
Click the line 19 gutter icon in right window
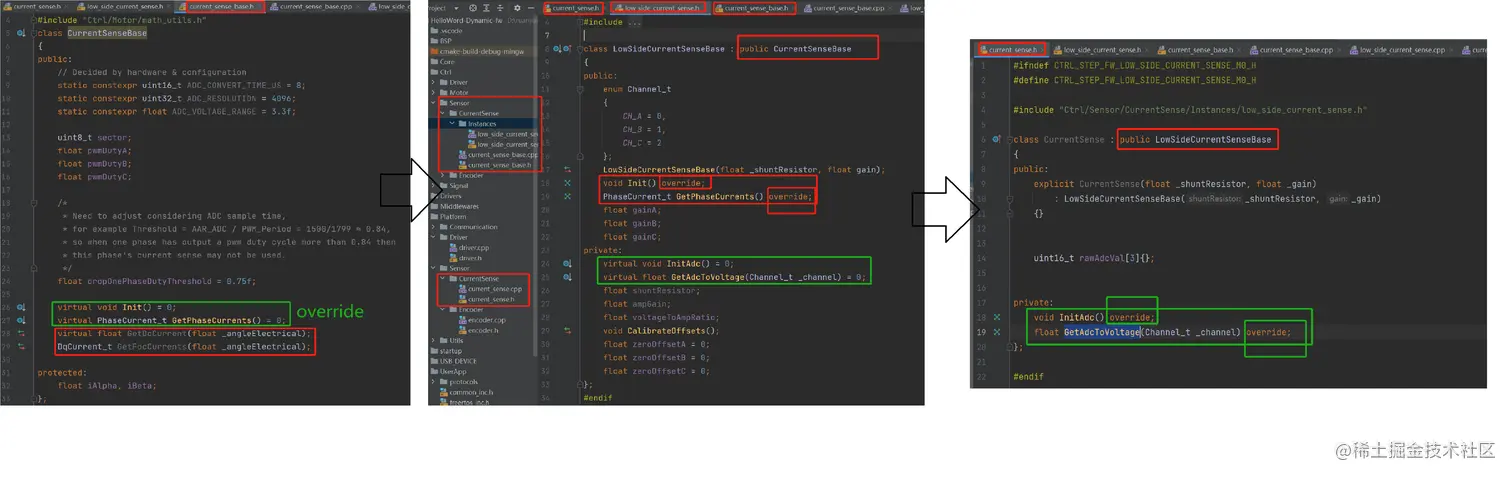pos(997,331)
